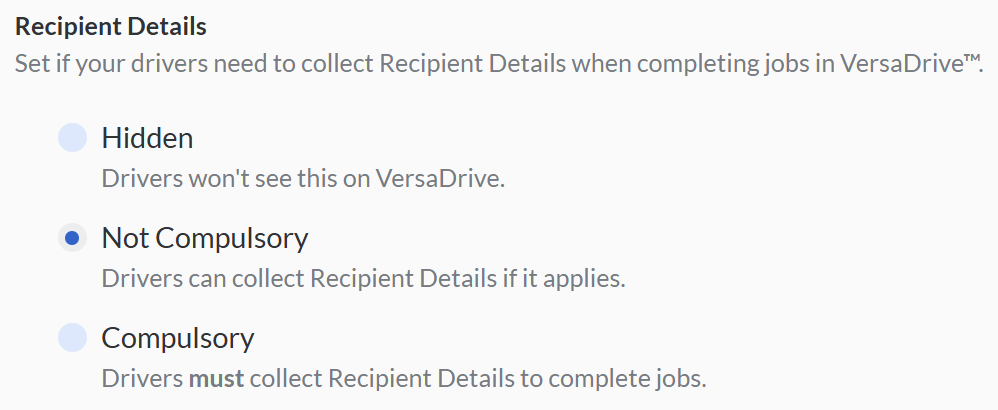Click the selected Not Compulsory radio button

point(72,238)
